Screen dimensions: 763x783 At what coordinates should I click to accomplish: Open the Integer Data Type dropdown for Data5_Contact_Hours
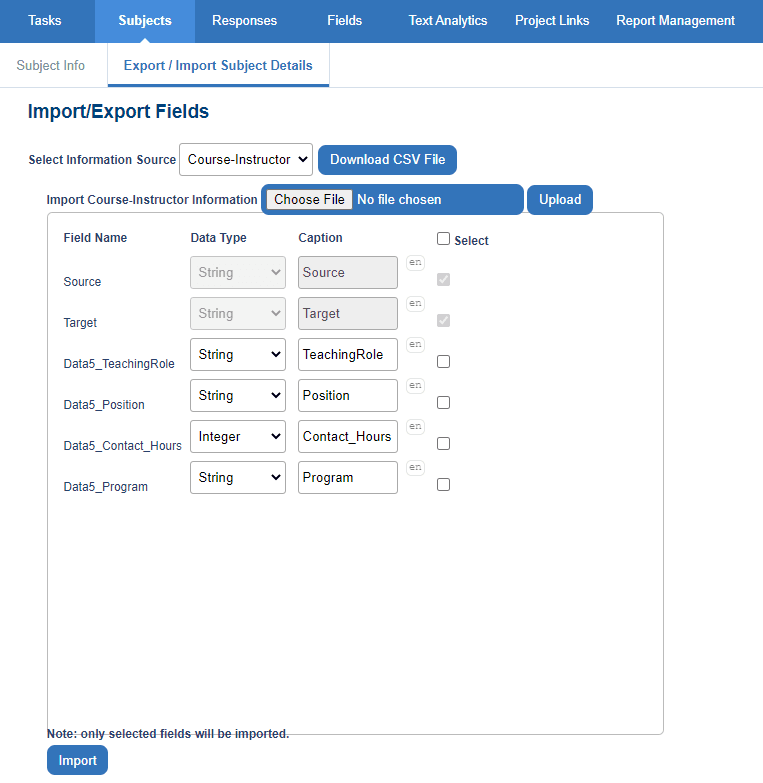click(x=238, y=436)
